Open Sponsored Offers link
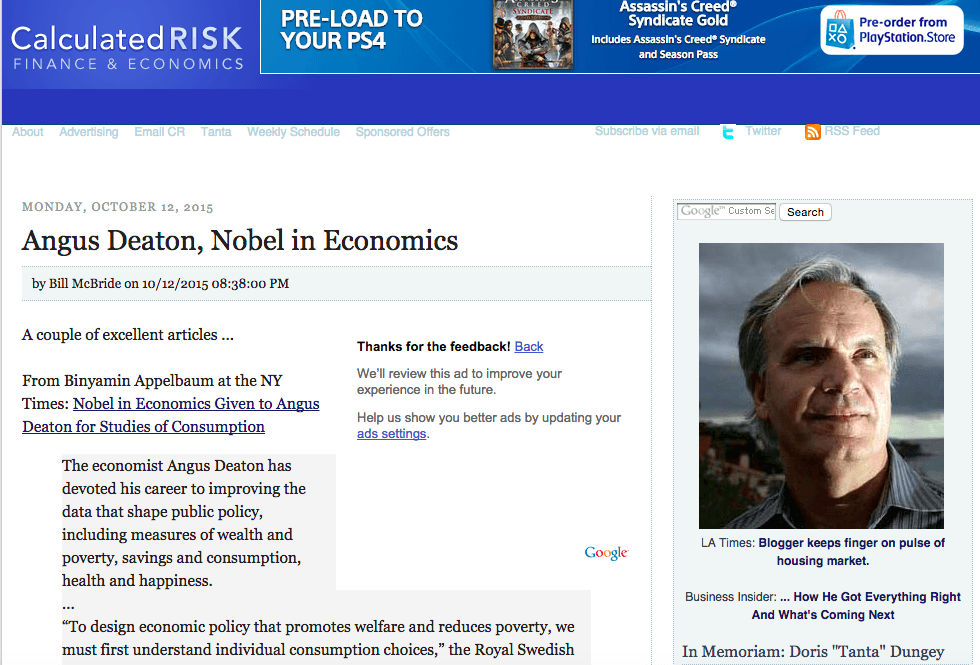The width and height of the screenshot is (980, 665). point(402,132)
